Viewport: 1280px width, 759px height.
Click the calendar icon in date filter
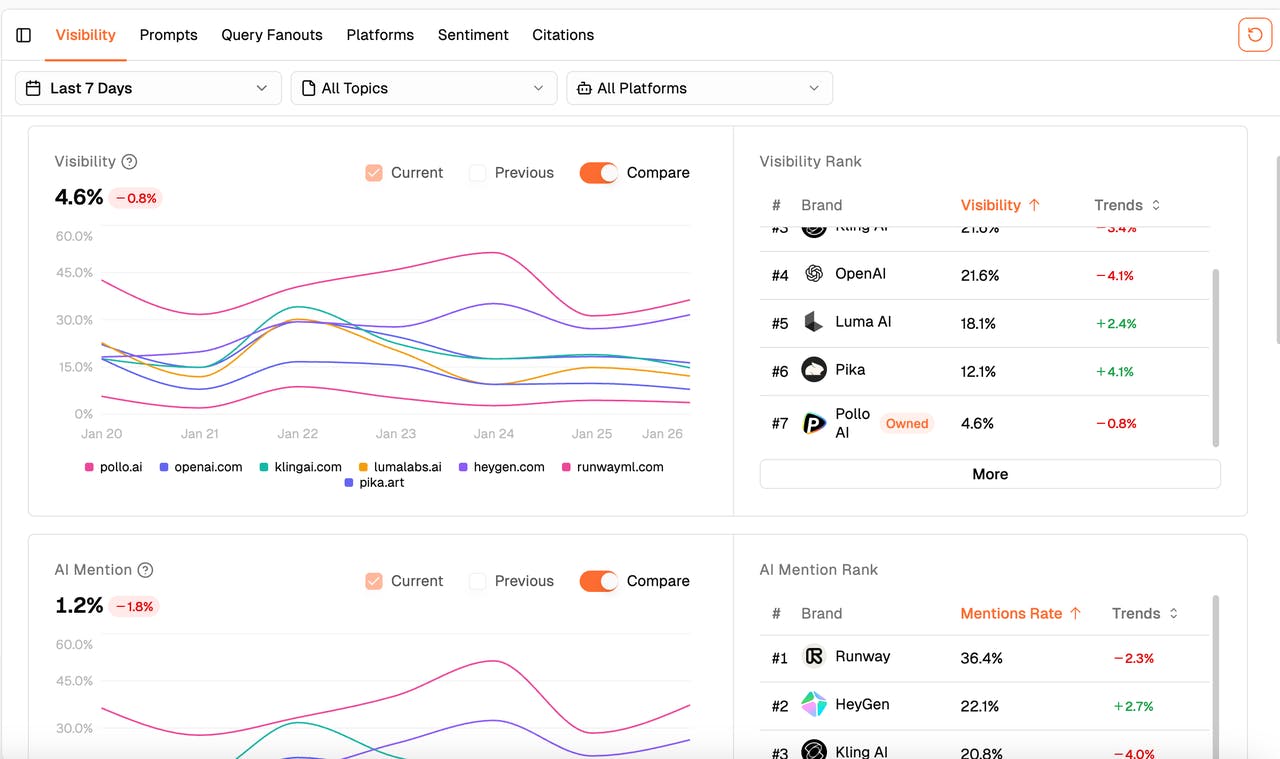click(x=34, y=88)
